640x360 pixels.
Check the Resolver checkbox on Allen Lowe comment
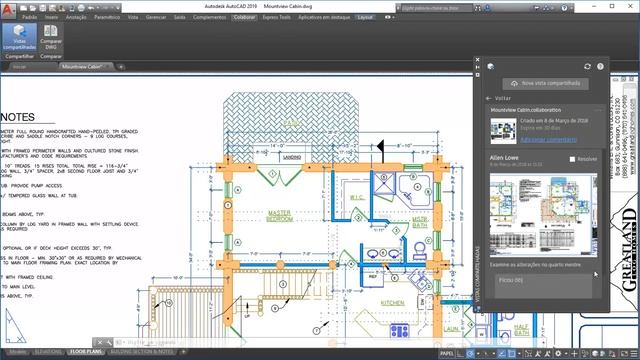572,159
